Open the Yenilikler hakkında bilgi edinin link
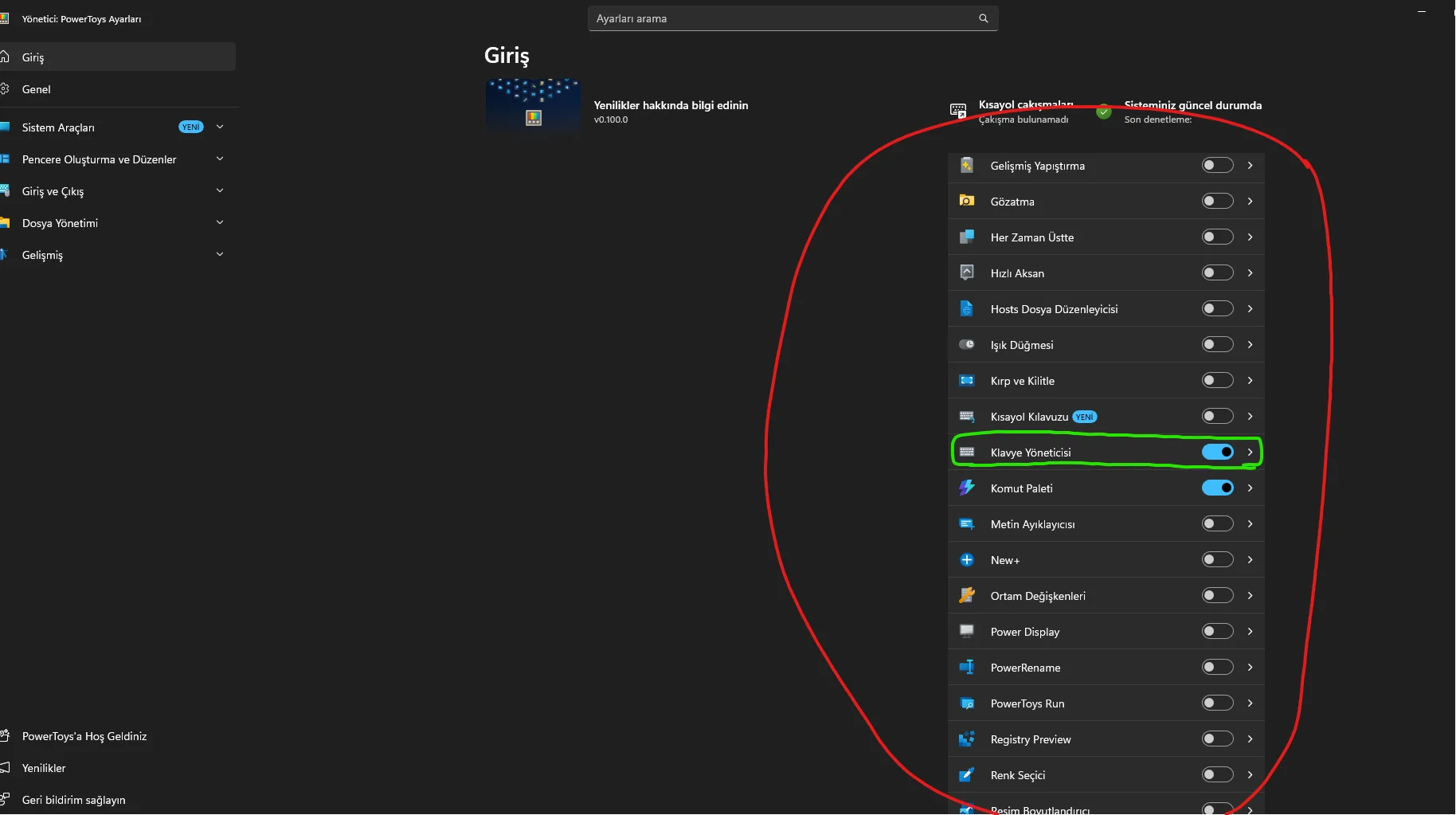Viewport: 1456px width, 815px height. [x=671, y=105]
